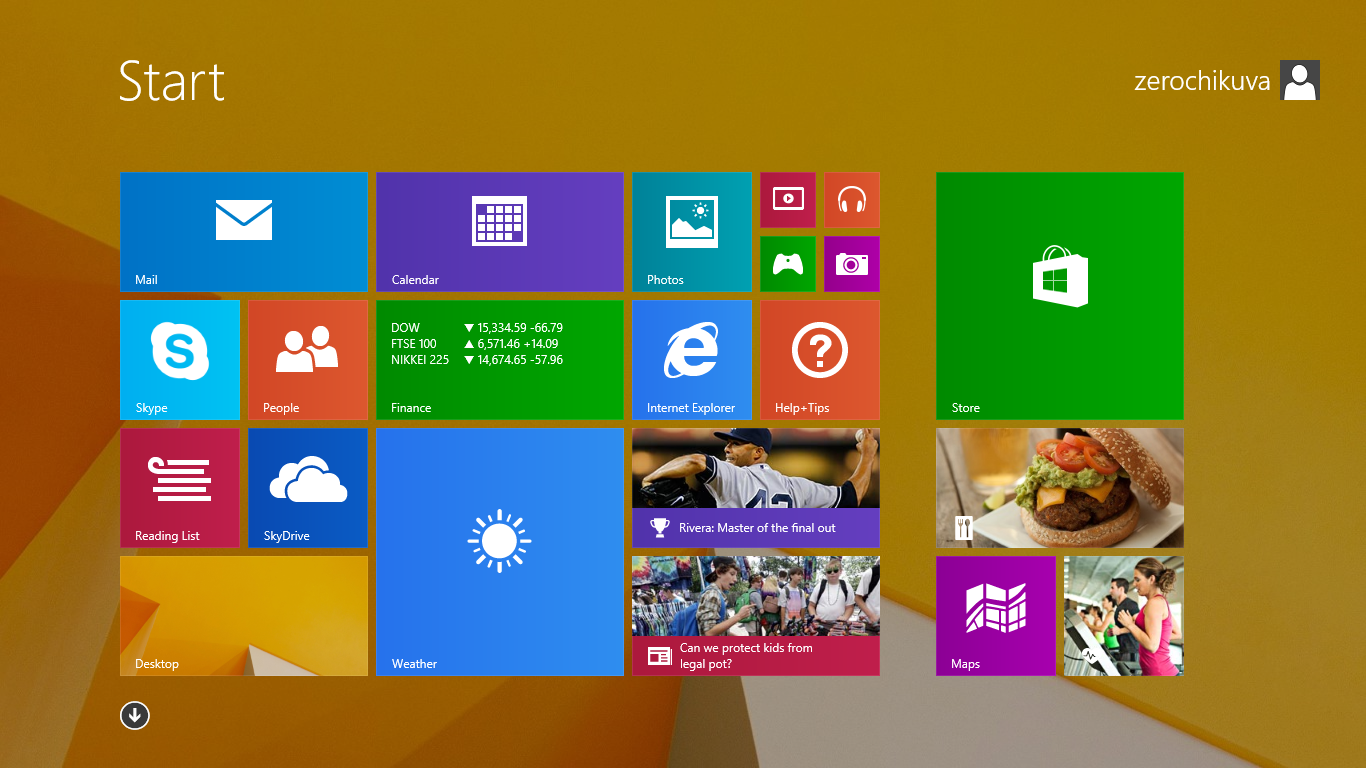The height and width of the screenshot is (768, 1366).
Task: Open the Finance stock tile
Action: pos(500,360)
